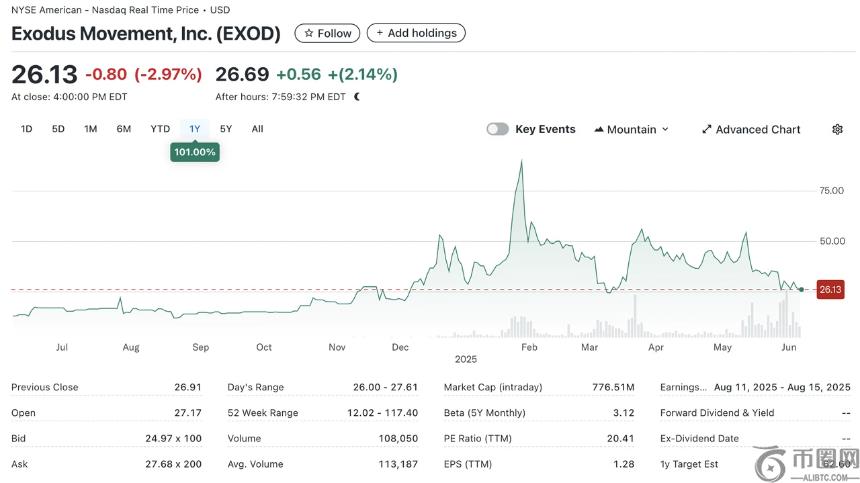Click the PE Ratio (TTM) value 20.41
The height and width of the screenshot is (483, 860).
[620, 439]
